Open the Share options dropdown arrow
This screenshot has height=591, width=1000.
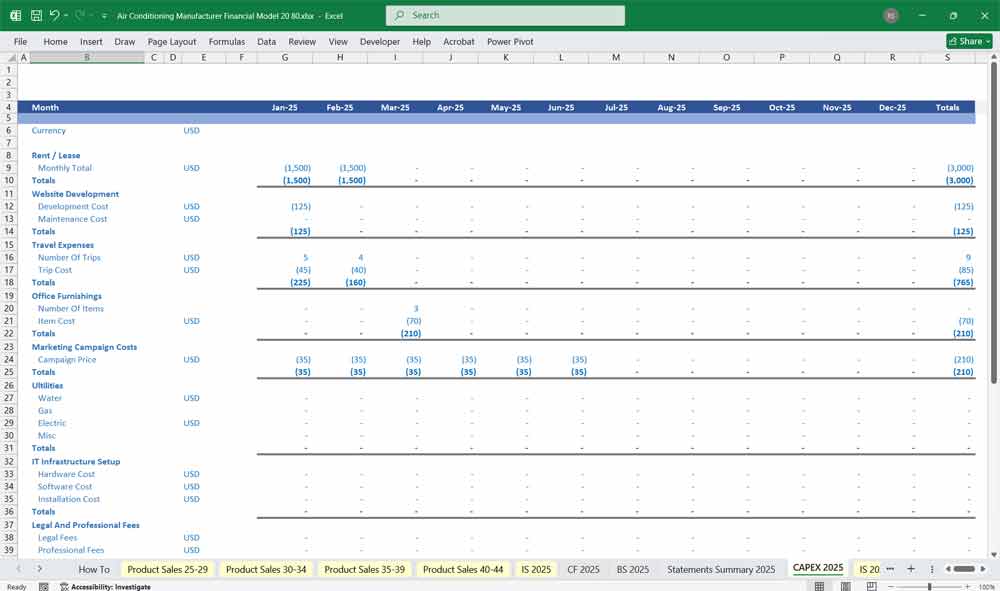point(990,40)
